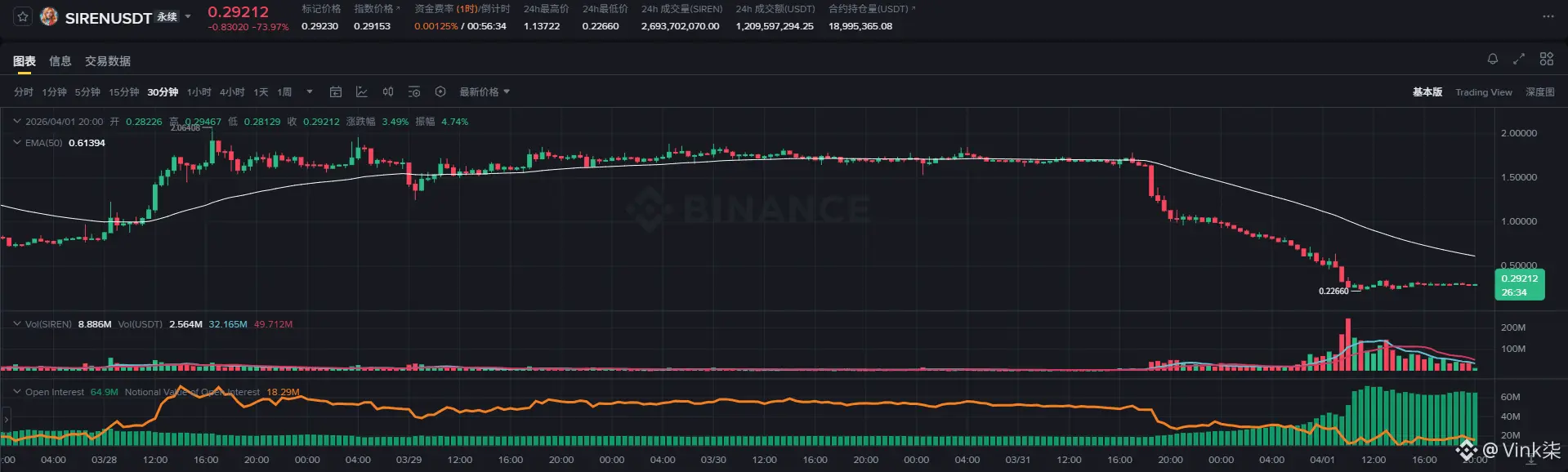Select the 1小时 interval

(x=199, y=92)
